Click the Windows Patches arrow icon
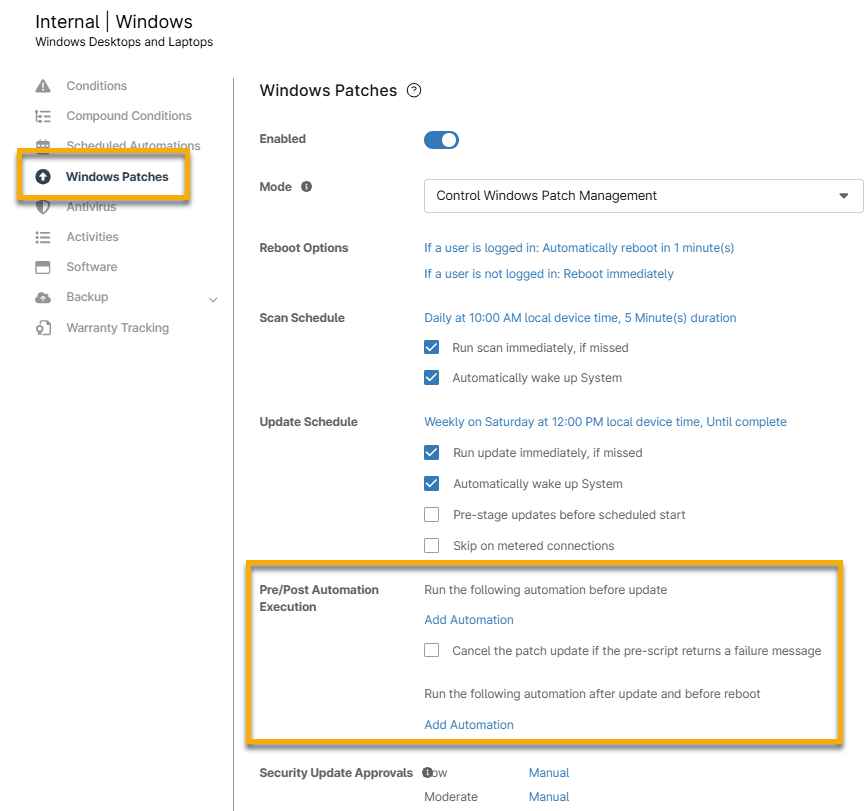Image resolution: width=866 pixels, height=811 pixels. click(43, 177)
